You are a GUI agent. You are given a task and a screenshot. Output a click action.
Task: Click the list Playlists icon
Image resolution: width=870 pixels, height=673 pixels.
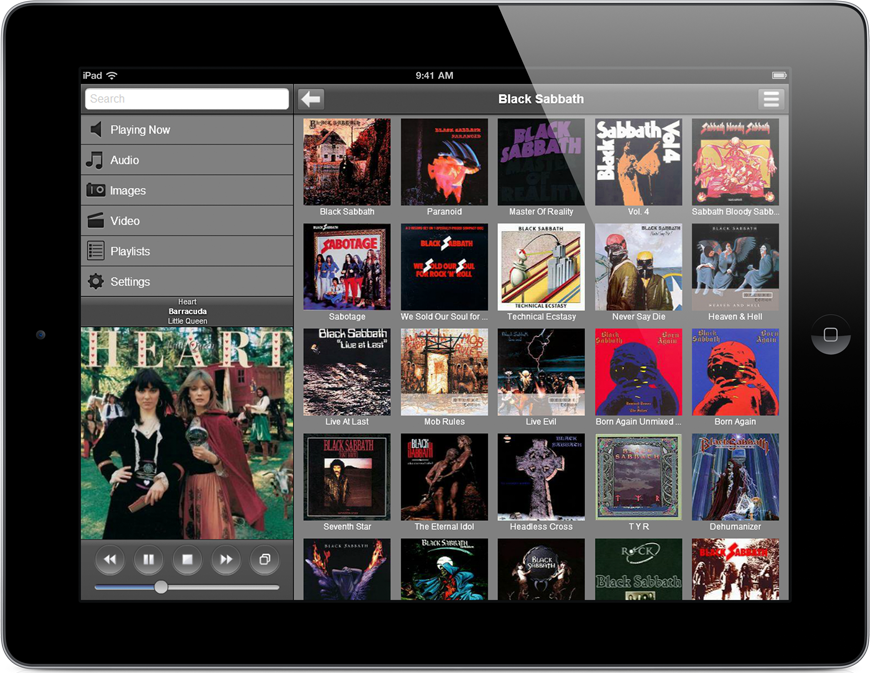(95, 251)
